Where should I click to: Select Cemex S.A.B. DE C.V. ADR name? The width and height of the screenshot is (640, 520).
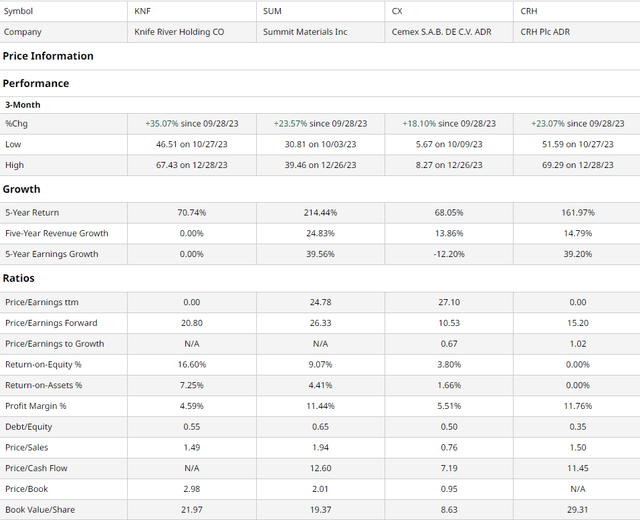[x=441, y=32]
